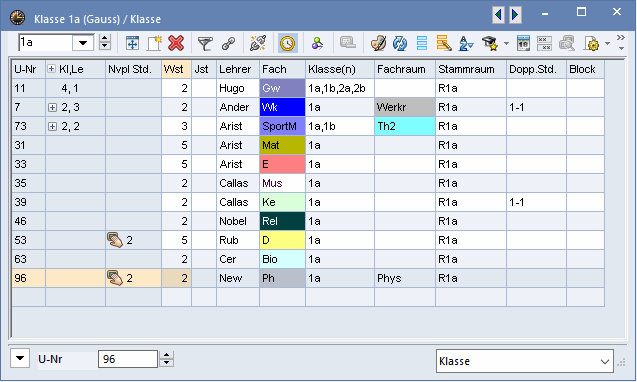Expand the plus next to lesson 7
Viewport: 637px width, 382px height.
[52, 107]
